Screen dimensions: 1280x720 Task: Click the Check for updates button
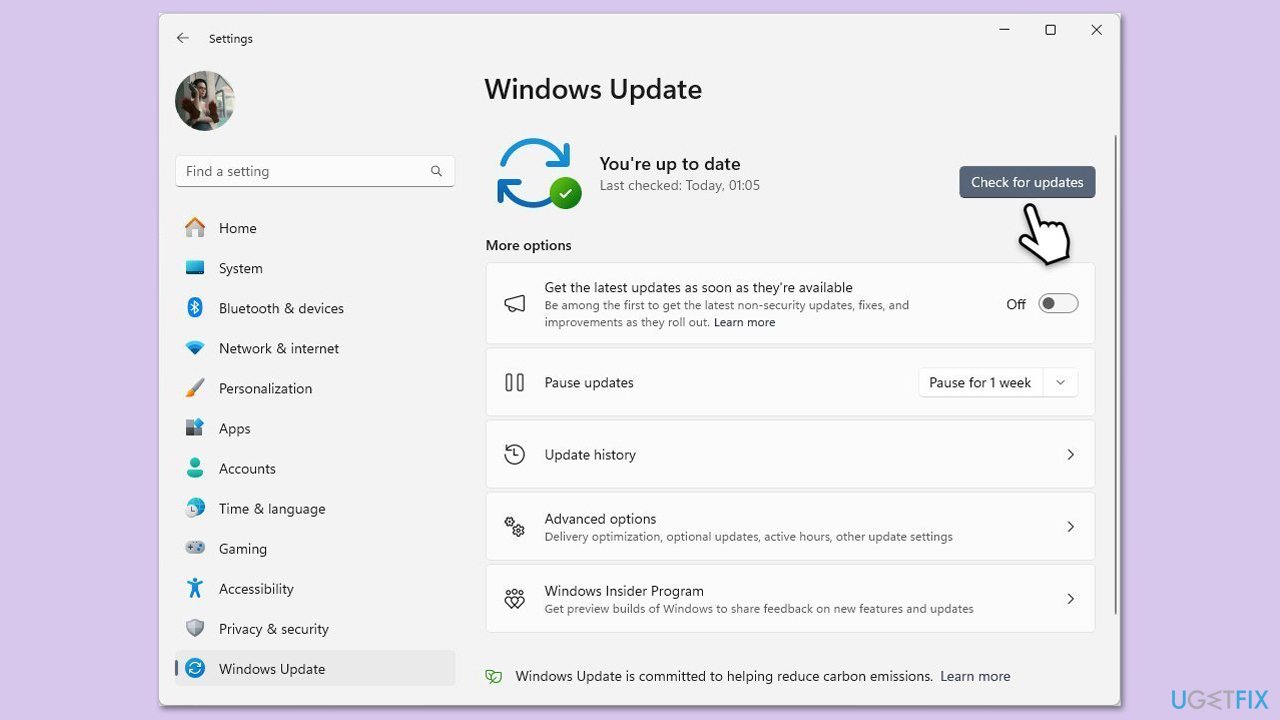coord(1027,182)
